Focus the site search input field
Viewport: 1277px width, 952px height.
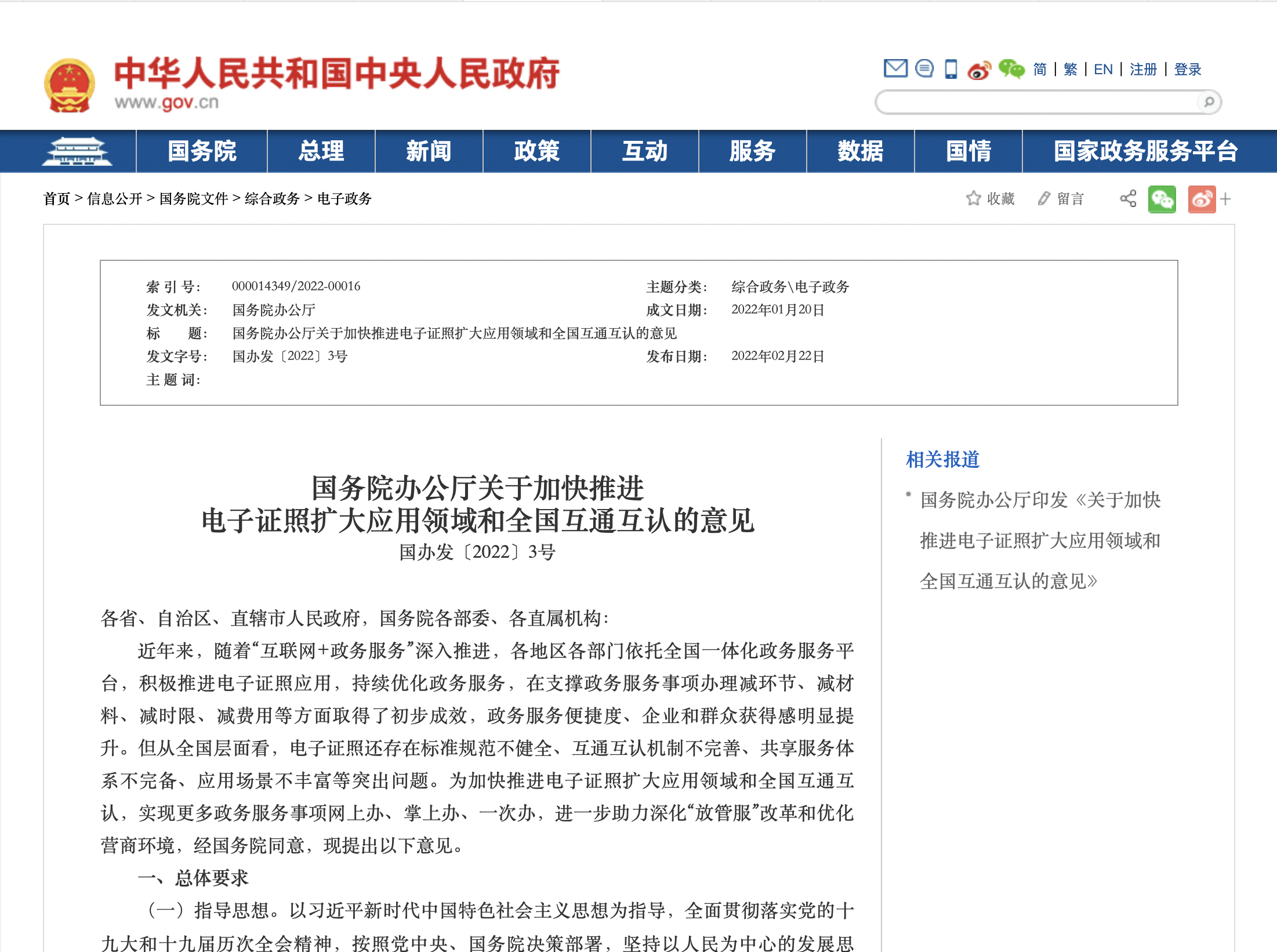(x=1038, y=102)
